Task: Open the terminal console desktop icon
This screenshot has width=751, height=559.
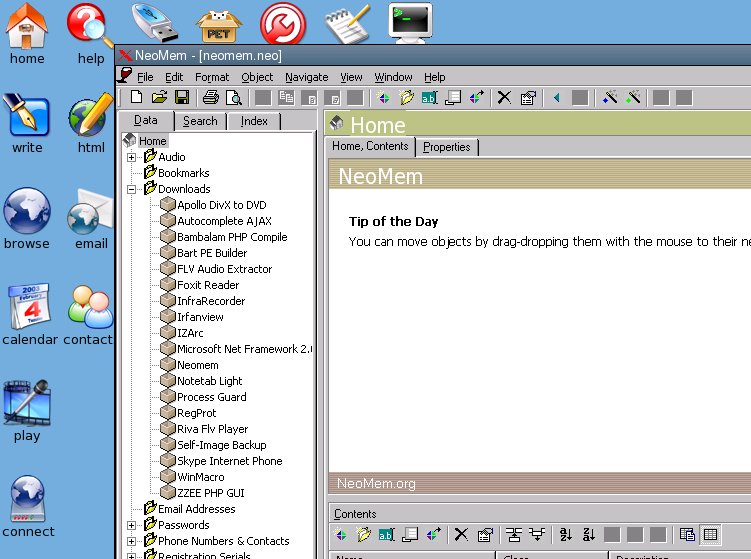Action: click(410, 23)
